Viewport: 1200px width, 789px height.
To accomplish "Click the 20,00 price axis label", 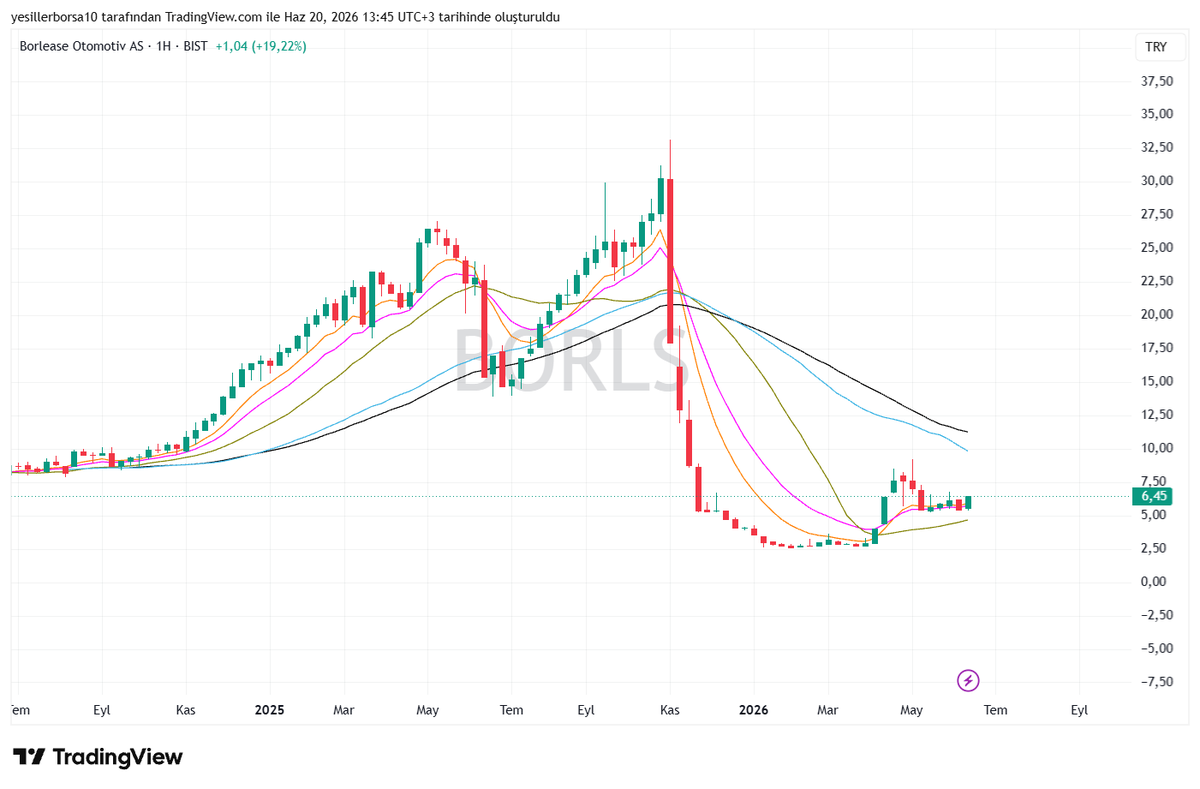I will [x=1157, y=314].
